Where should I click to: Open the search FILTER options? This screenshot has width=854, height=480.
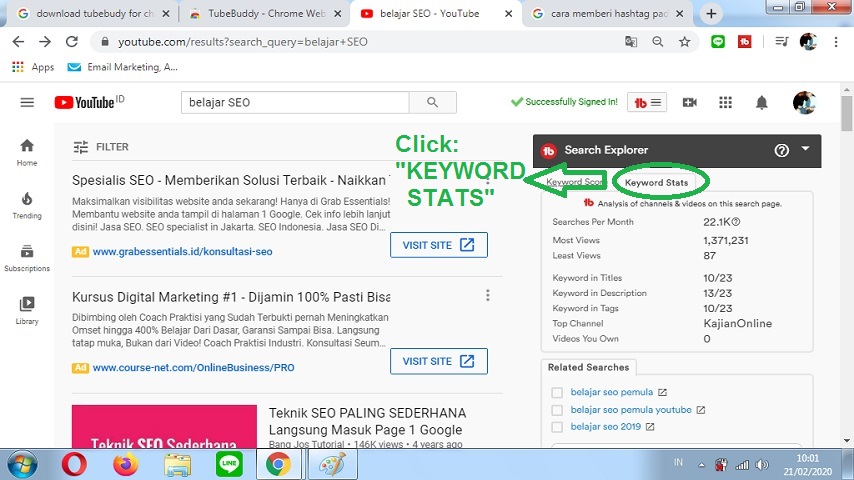(101, 147)
